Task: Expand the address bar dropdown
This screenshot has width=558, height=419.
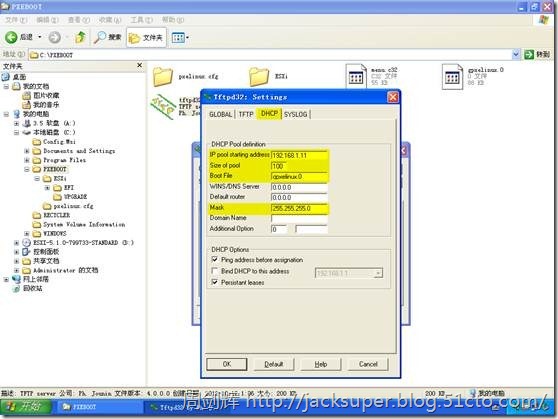Action: pos(516,54)
